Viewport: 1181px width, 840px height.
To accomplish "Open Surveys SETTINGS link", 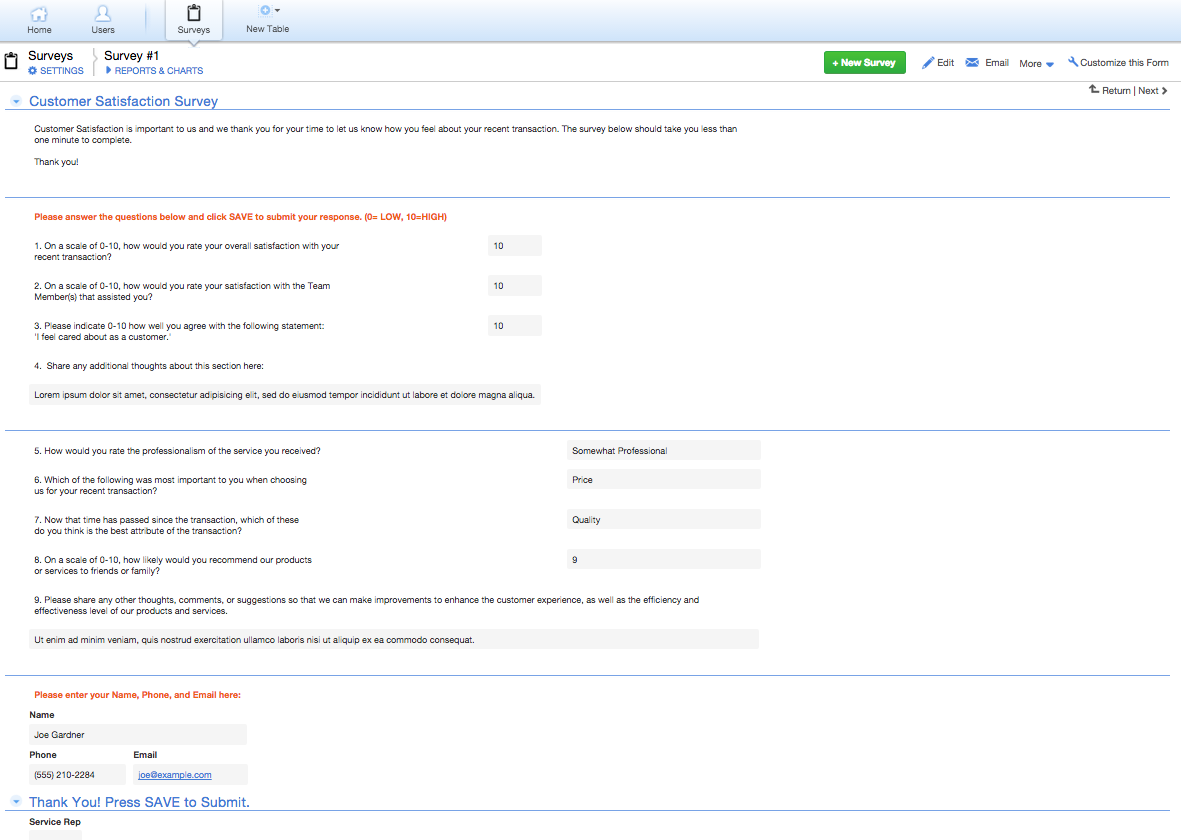I will [x=62, y=71].
